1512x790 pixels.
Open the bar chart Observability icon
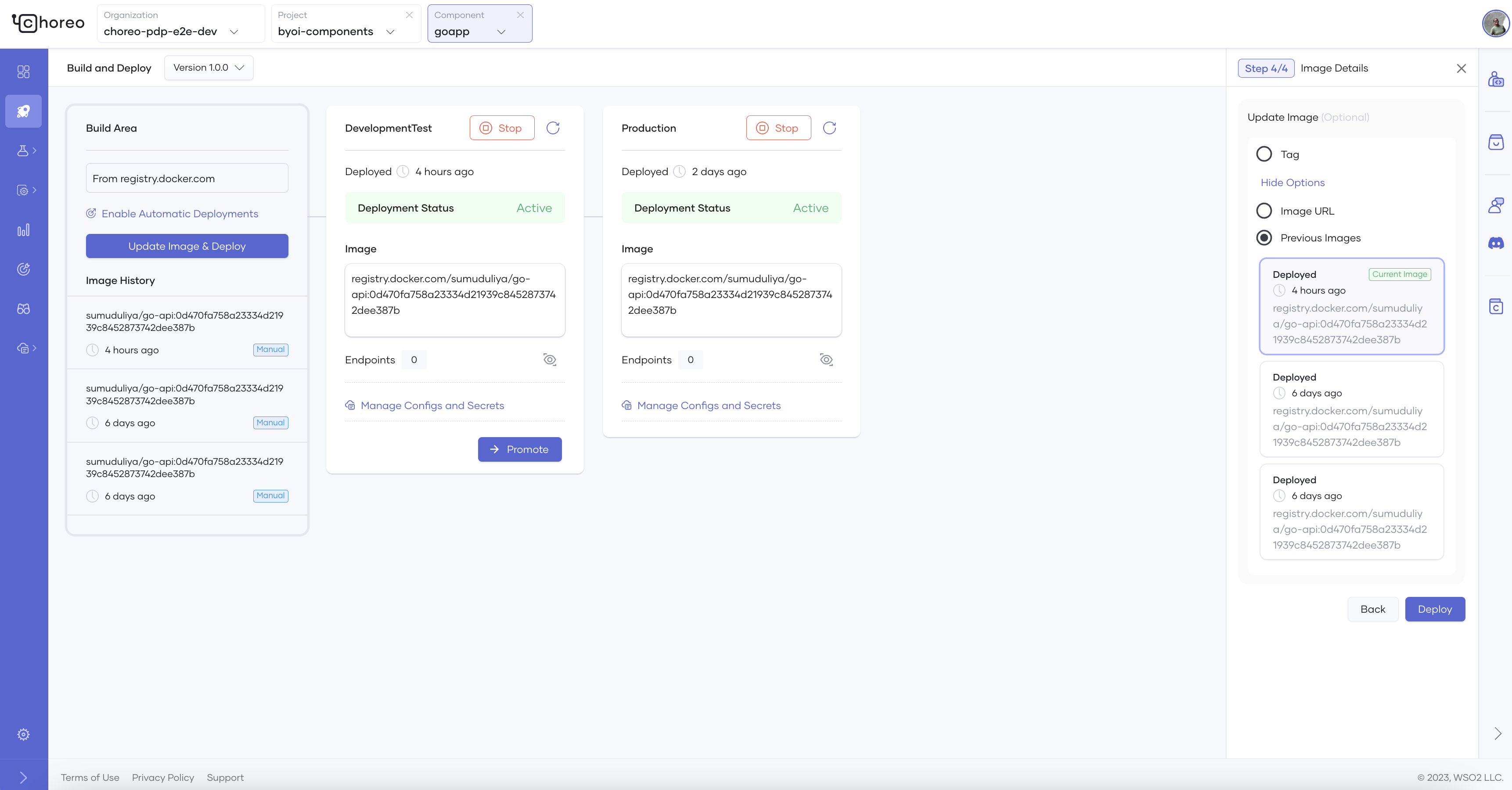point(23,230)
